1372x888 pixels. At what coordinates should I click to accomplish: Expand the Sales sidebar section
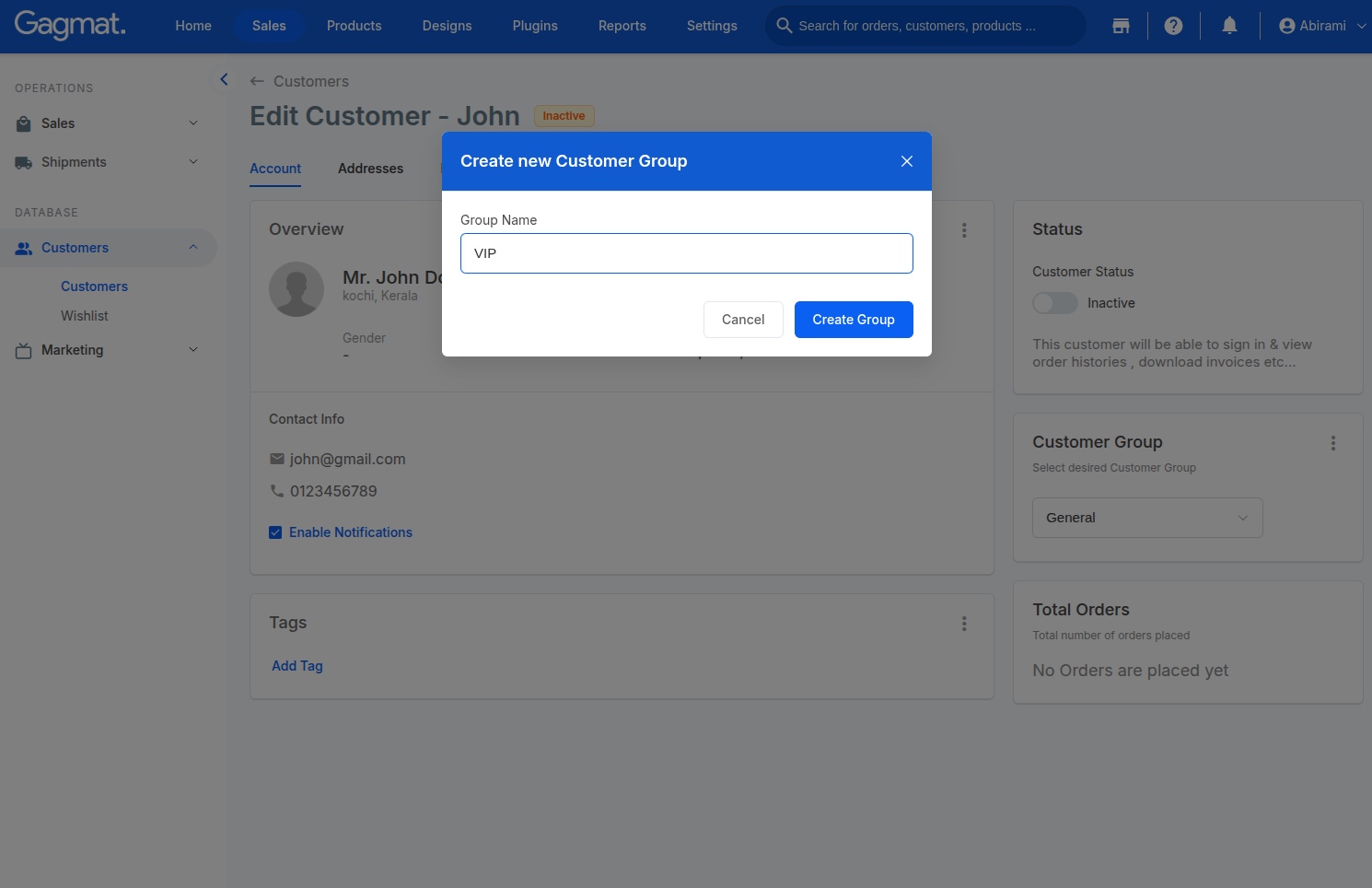coord(193,123)
